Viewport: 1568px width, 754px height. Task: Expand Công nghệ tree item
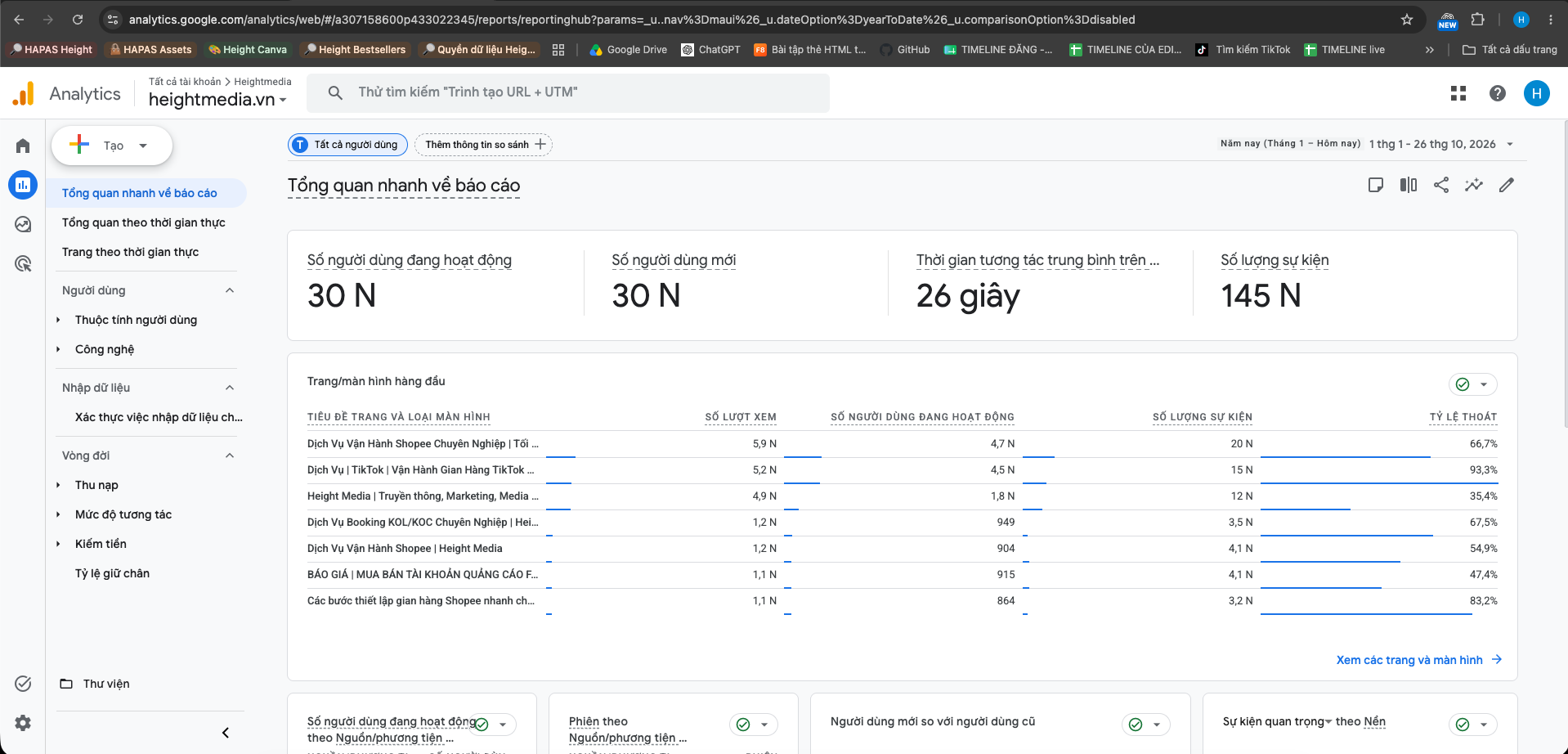click(x=58, y=349)
